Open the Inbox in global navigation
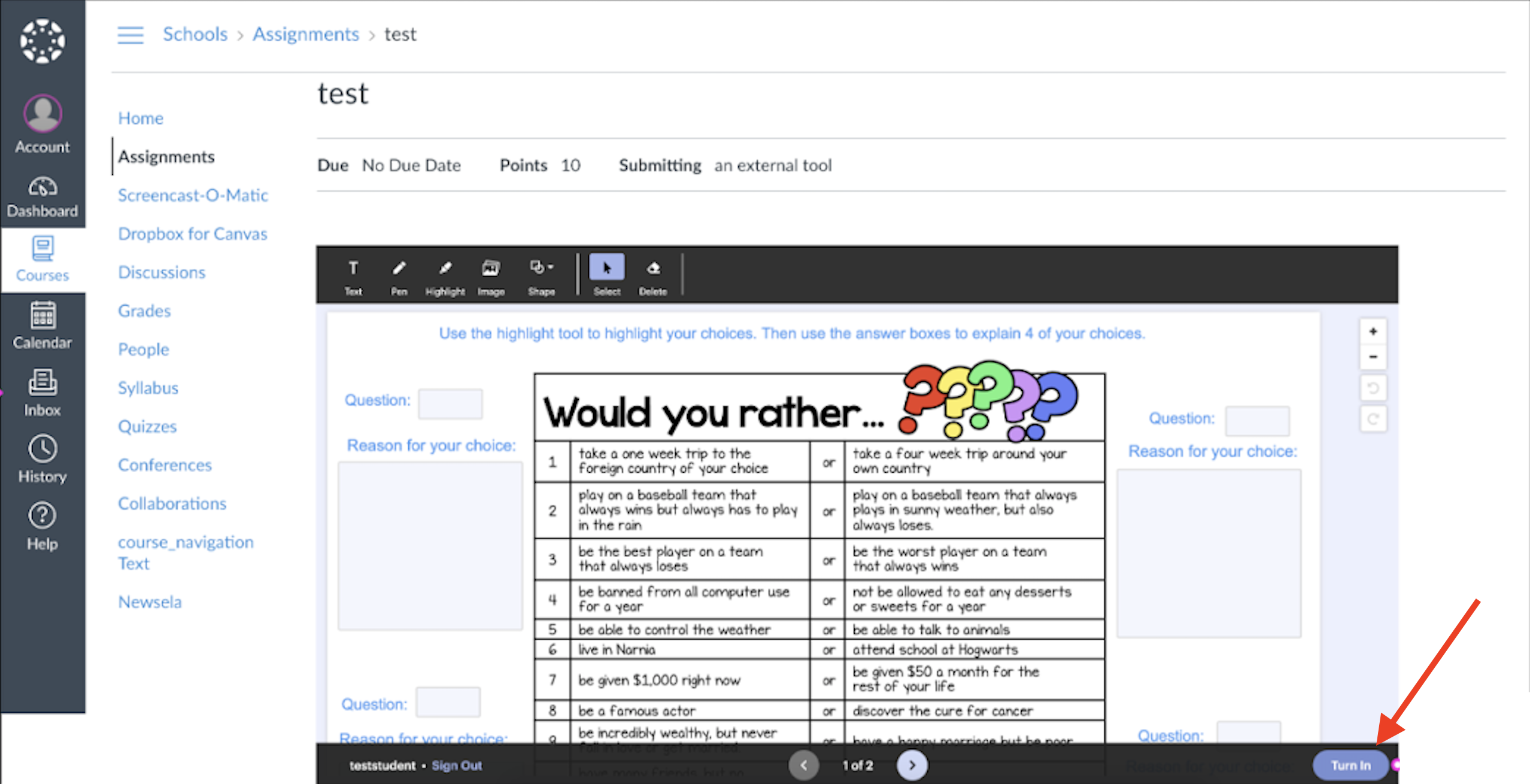This screenshot has width=1530, height=784. [42, 393]
